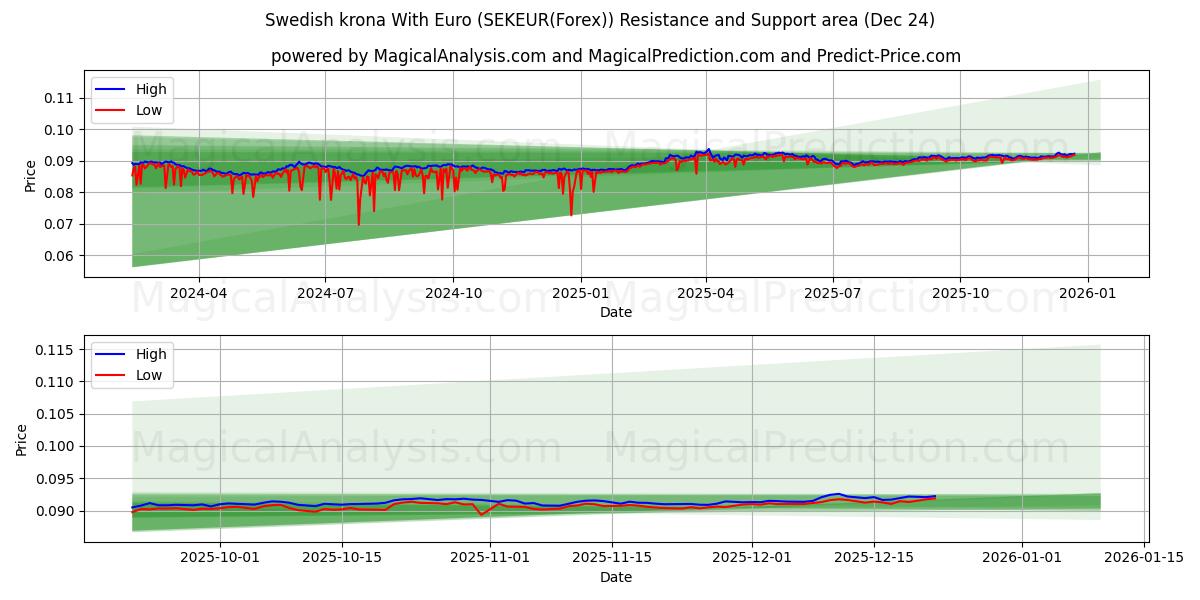Open the Predict-Price.com link
This screenshot has width=1200, height=600.
tap(886, 57)
